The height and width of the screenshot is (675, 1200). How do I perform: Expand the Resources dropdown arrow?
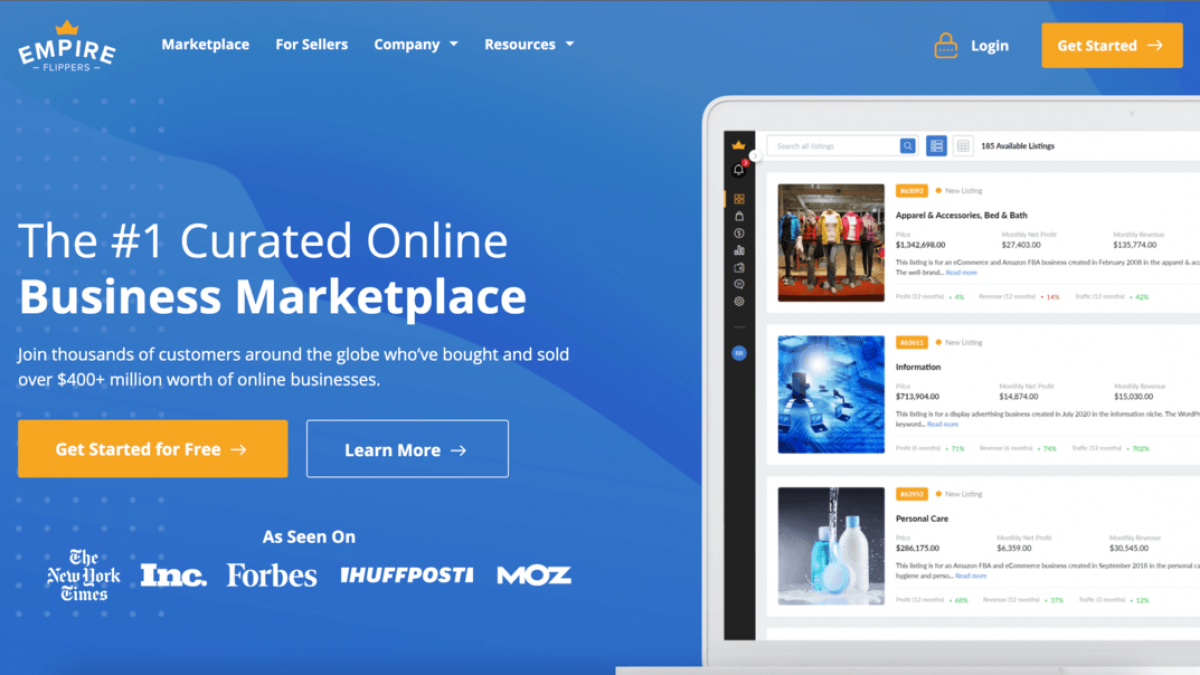point(570,44)
